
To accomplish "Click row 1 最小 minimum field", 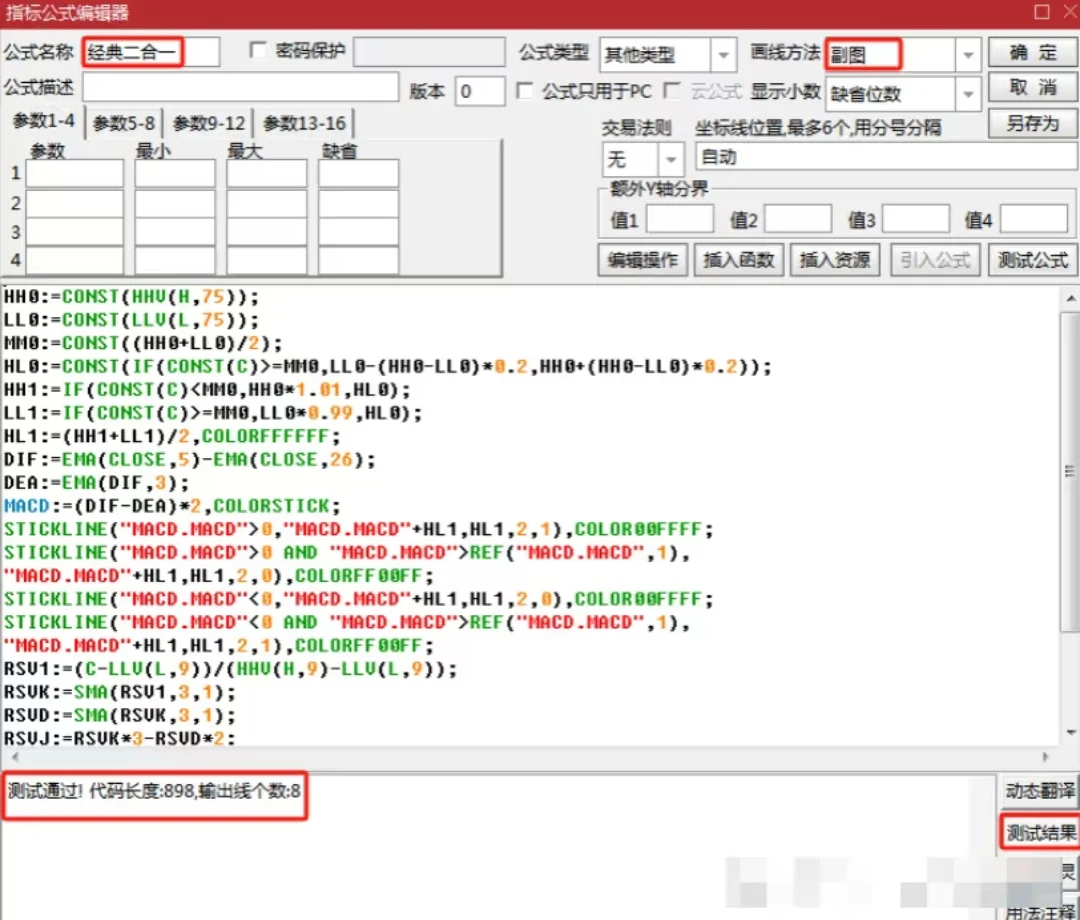I will click(x=175, y=174).
